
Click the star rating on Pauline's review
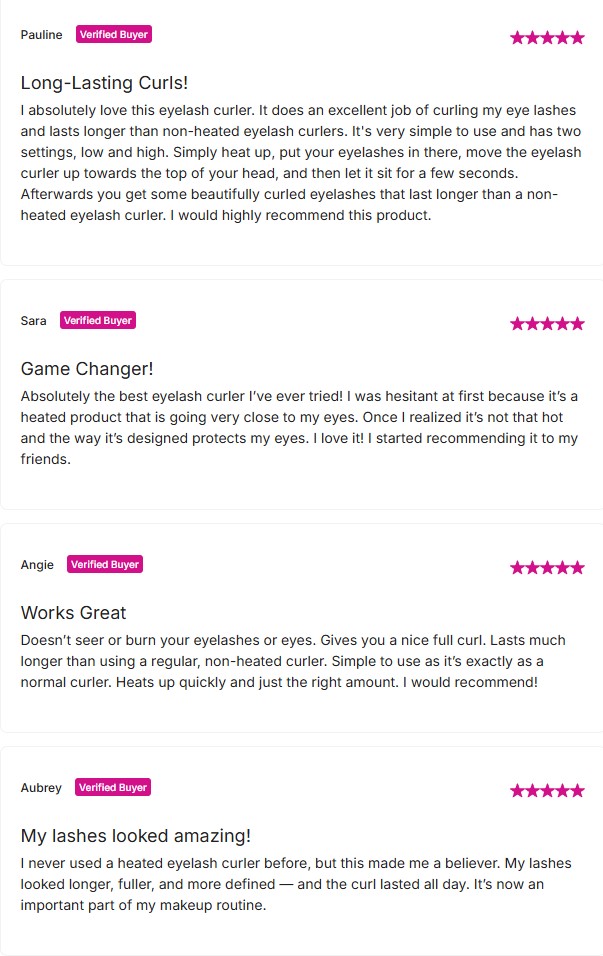pyautogui.click(x=547, y=38)
